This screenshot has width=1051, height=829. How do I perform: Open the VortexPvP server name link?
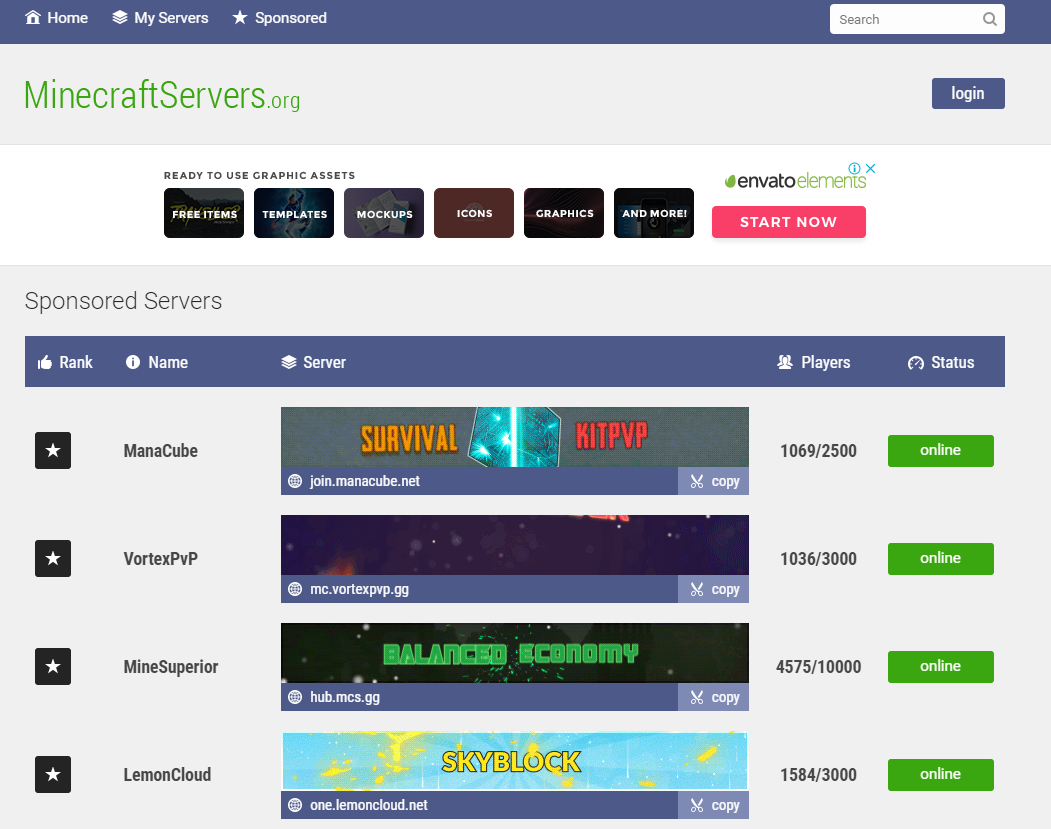coord(161,559)
